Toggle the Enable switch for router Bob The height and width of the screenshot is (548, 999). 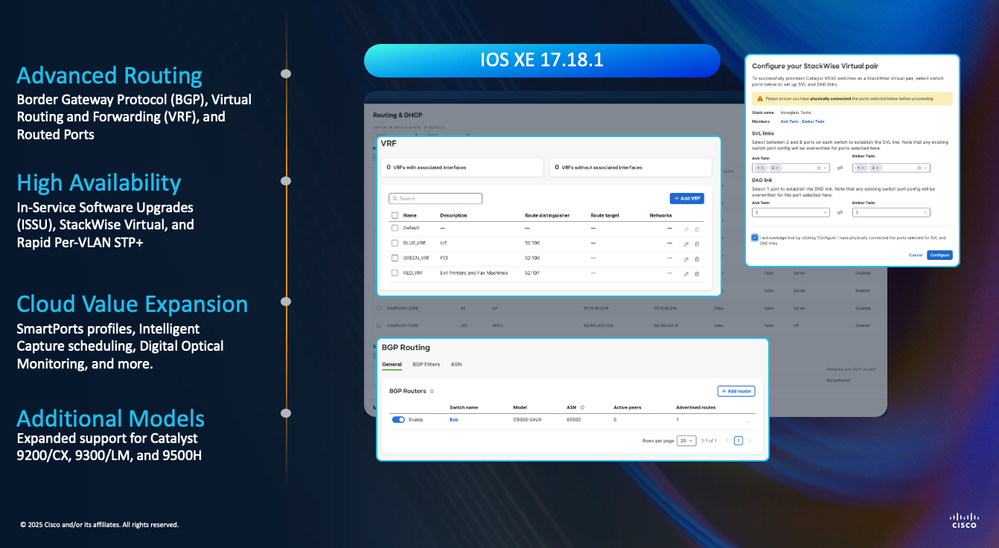pyautogui.click(x=398, y=419)
